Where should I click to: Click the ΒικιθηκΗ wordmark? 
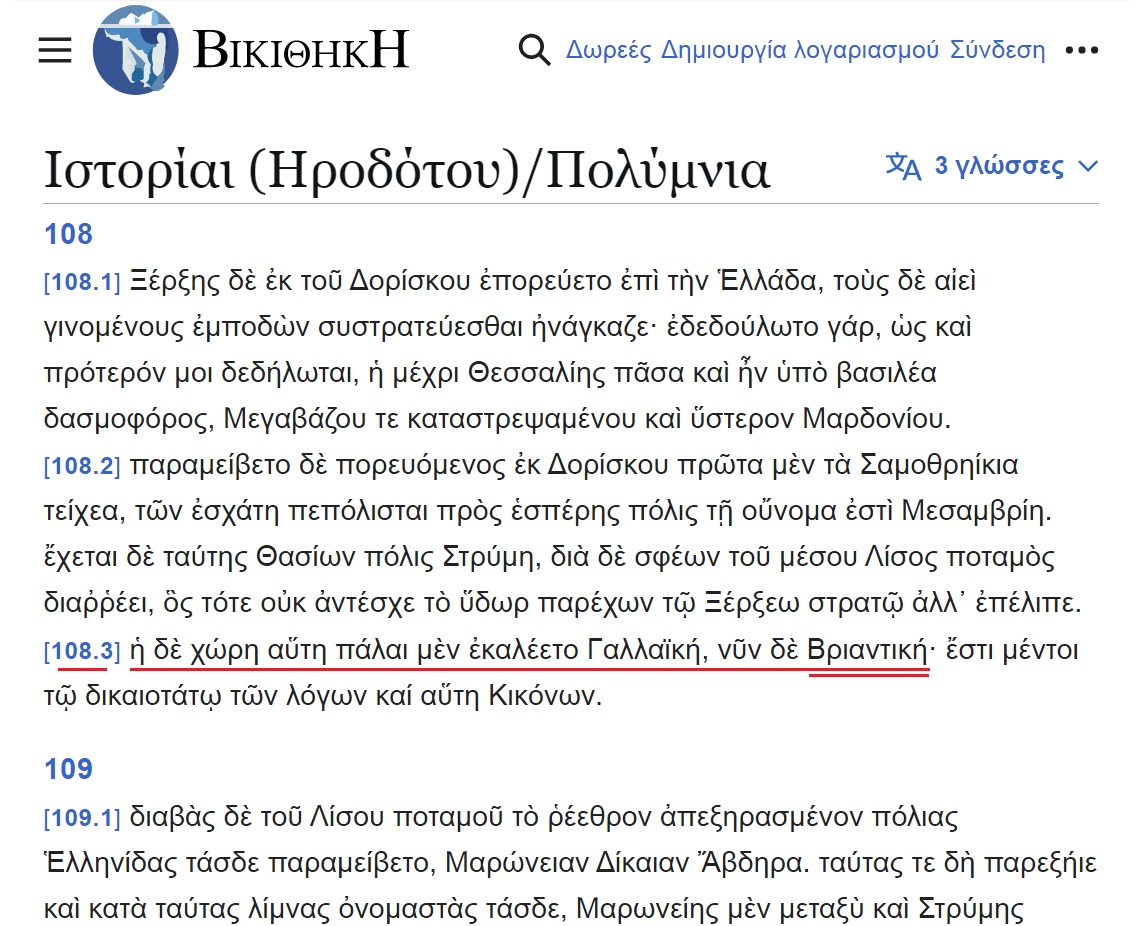301,50
